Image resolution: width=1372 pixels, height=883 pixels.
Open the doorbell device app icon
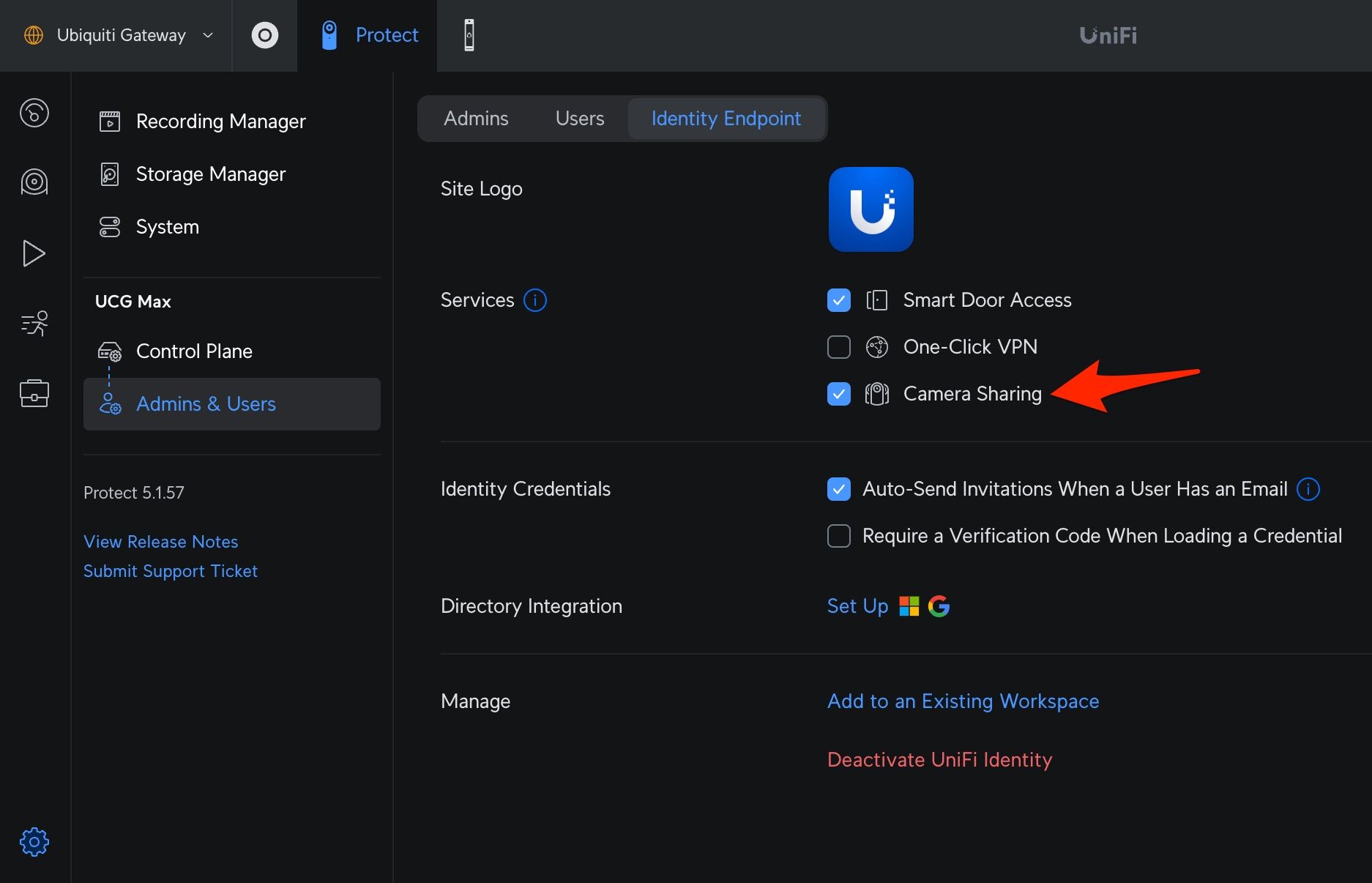[x=469, y=35]
